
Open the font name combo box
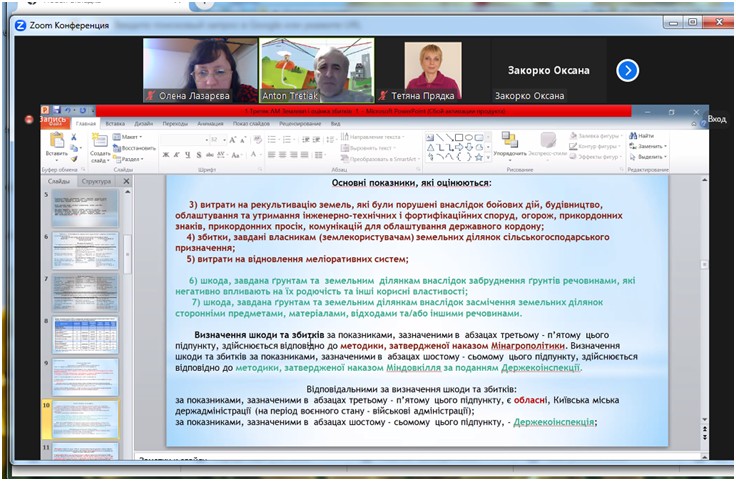pyautogui.click(x=184, y=140)
